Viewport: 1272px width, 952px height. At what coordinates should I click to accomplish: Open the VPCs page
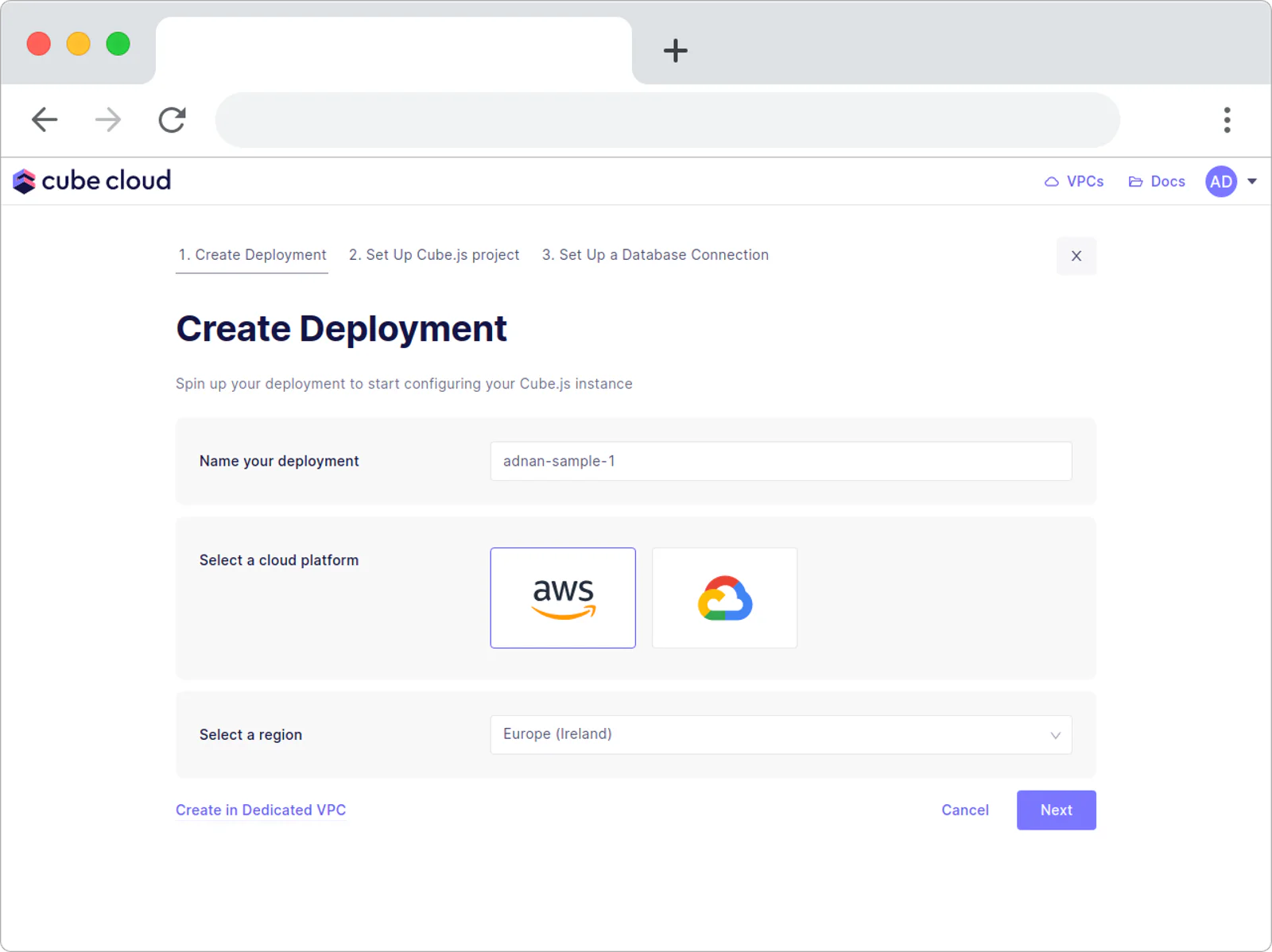(x=1074, y=181)
